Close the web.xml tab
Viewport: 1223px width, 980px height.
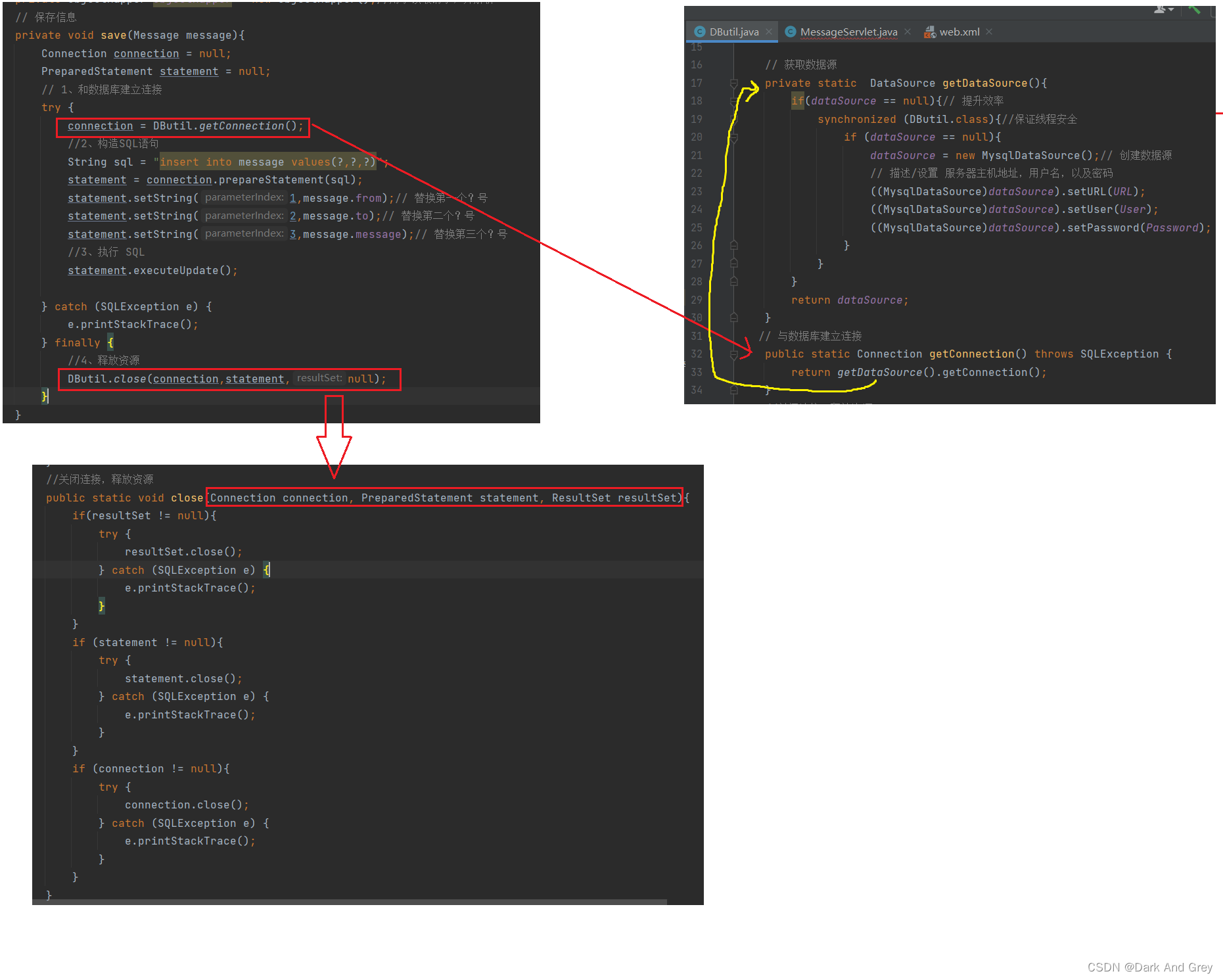[989, 32]
